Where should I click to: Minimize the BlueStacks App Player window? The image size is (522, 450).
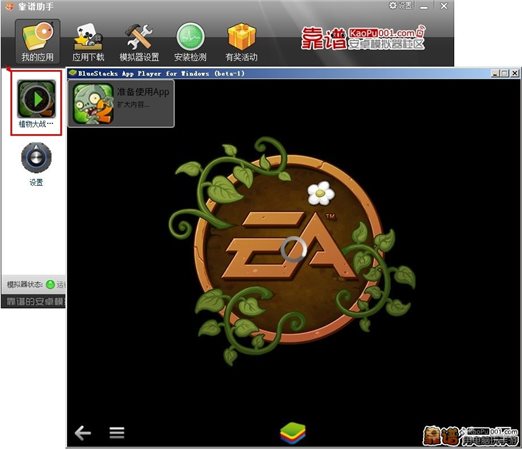pos(495,73)
